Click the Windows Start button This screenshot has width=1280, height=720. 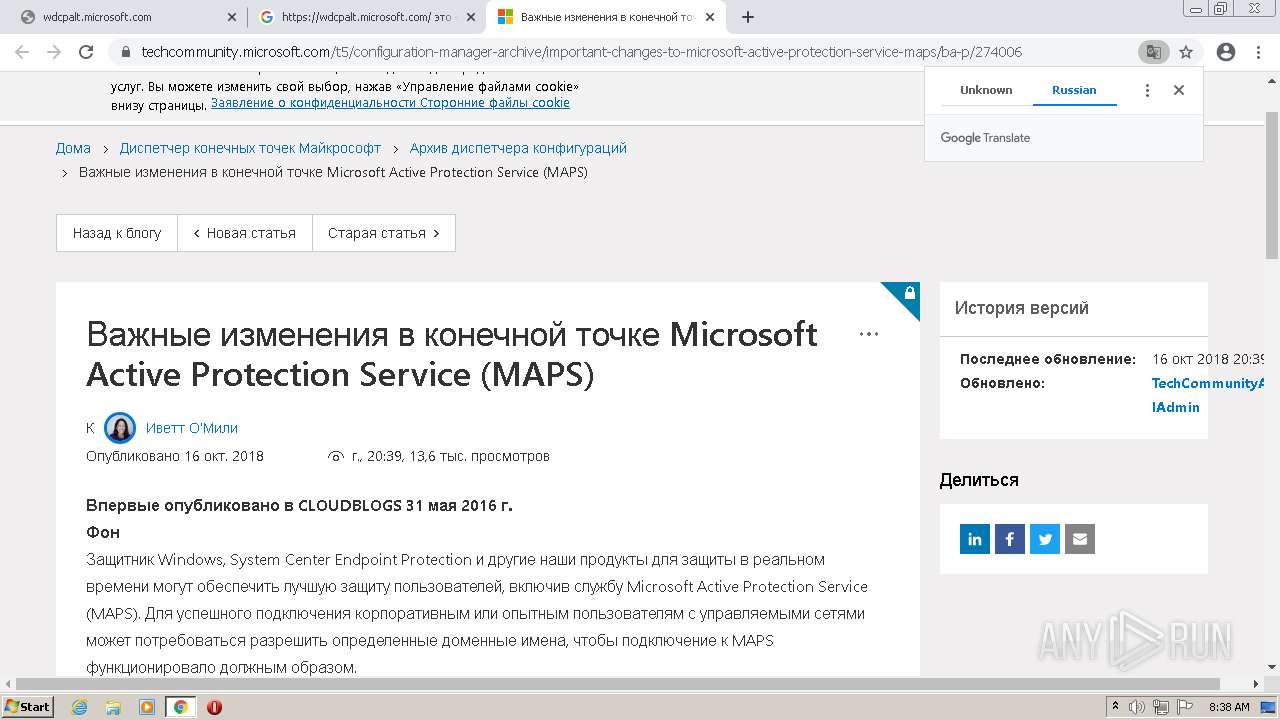tap(27, 707)
